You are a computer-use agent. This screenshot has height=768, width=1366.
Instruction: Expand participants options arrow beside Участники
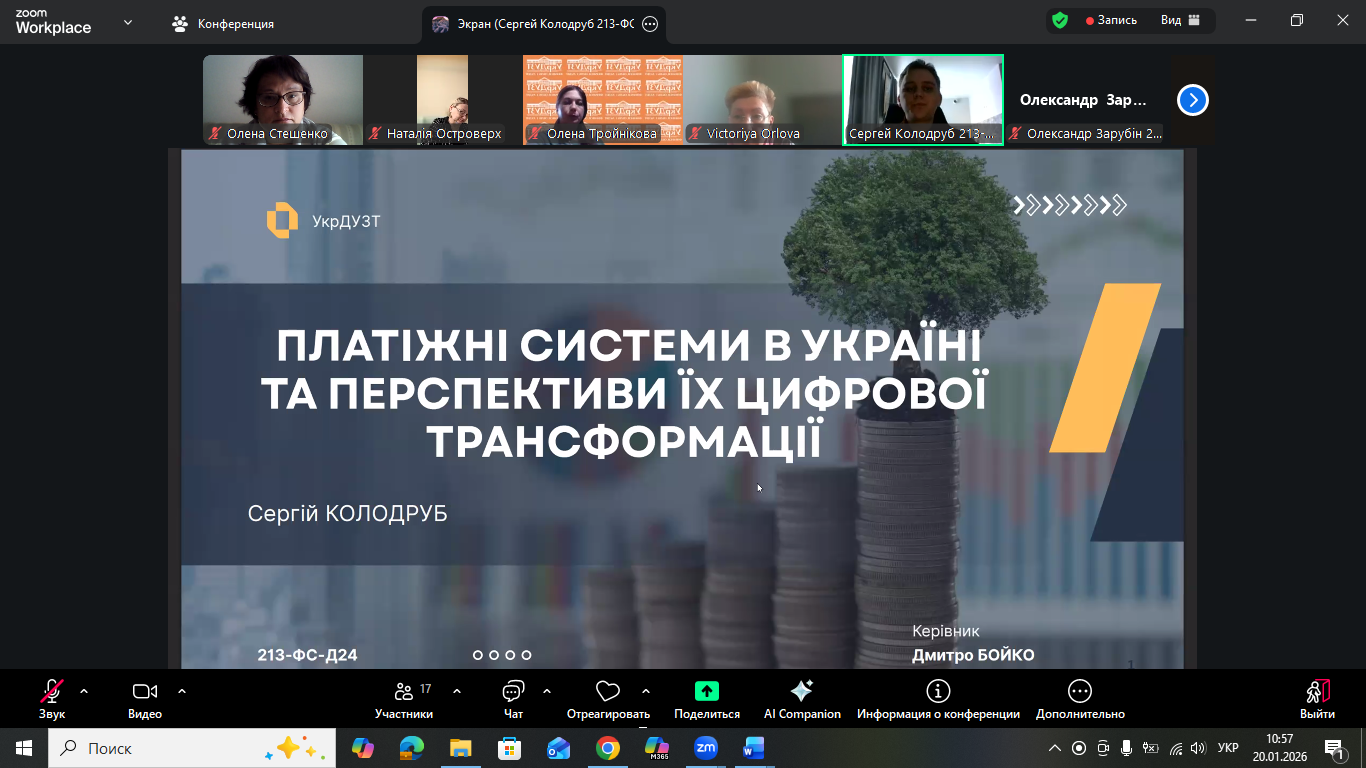point(457,691)
